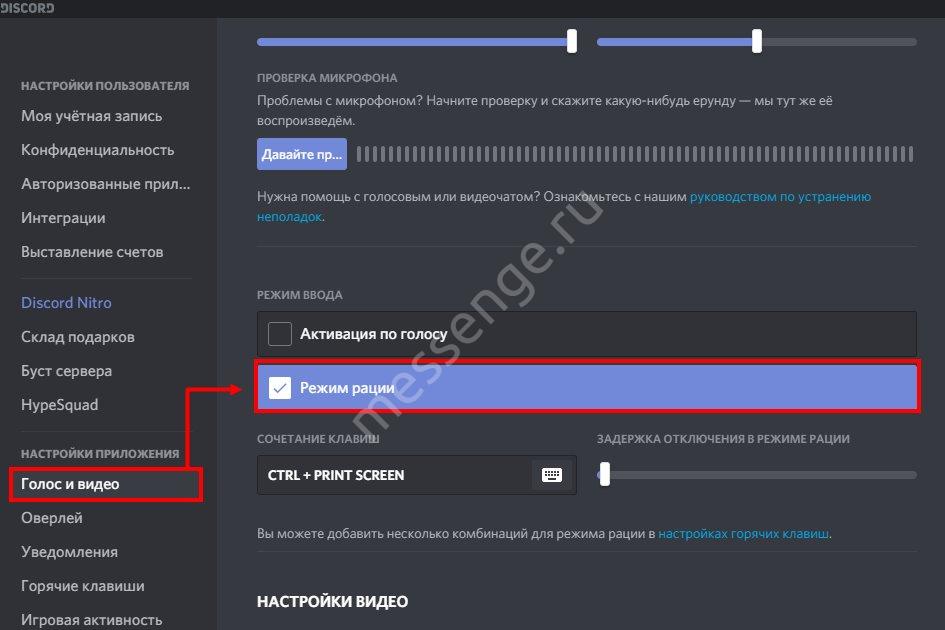Open the Discord Nitro page

point(66,303)
